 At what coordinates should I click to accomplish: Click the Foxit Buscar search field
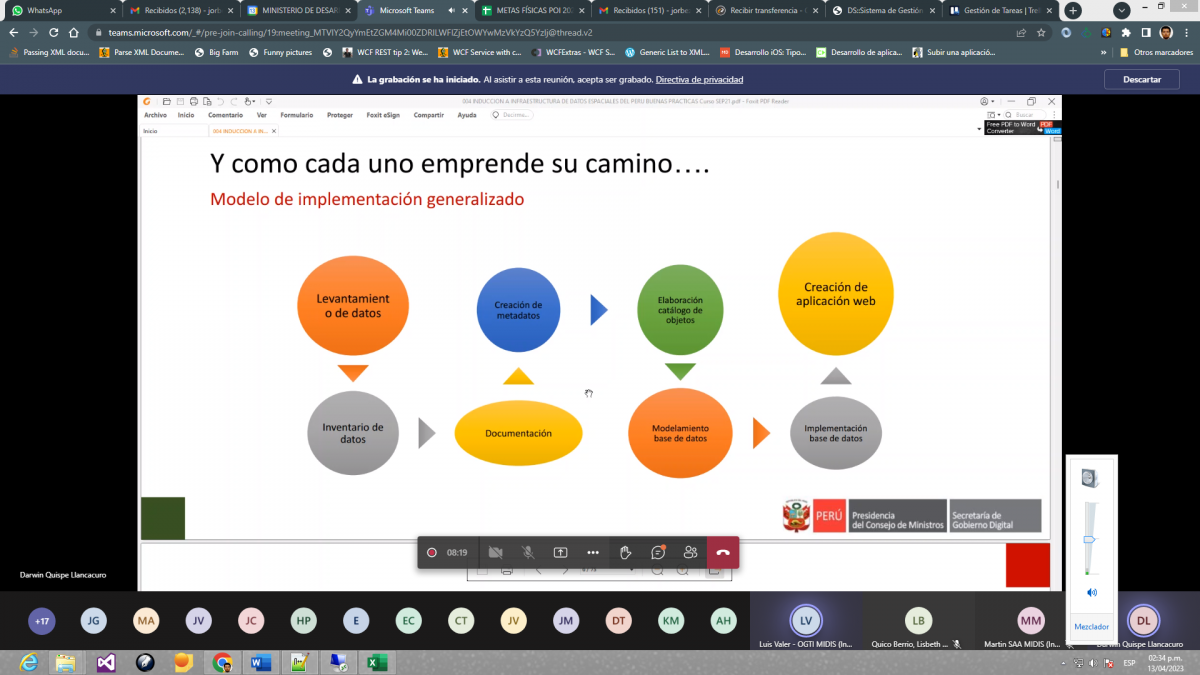[x=1025, y=115]
